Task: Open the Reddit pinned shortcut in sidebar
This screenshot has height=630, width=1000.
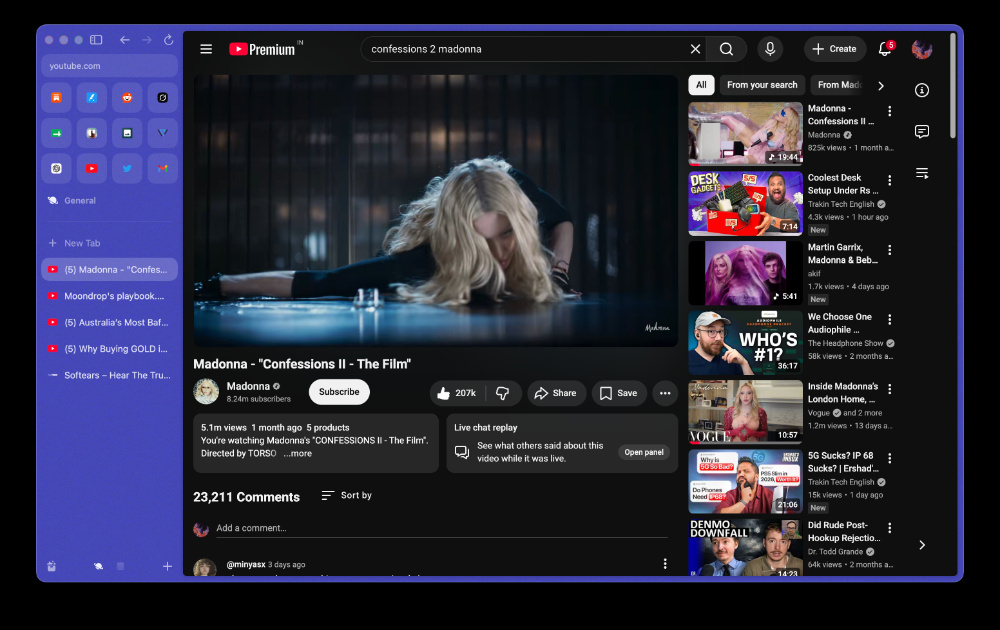Action: tap(127, 98)
